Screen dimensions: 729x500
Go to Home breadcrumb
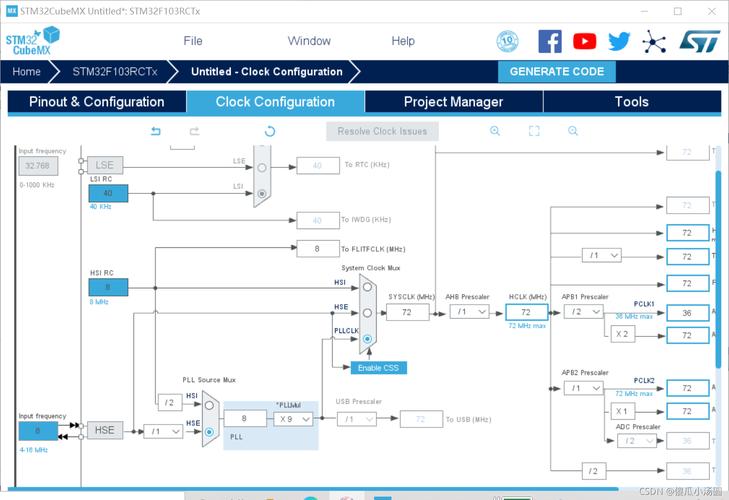click(27, 72)
